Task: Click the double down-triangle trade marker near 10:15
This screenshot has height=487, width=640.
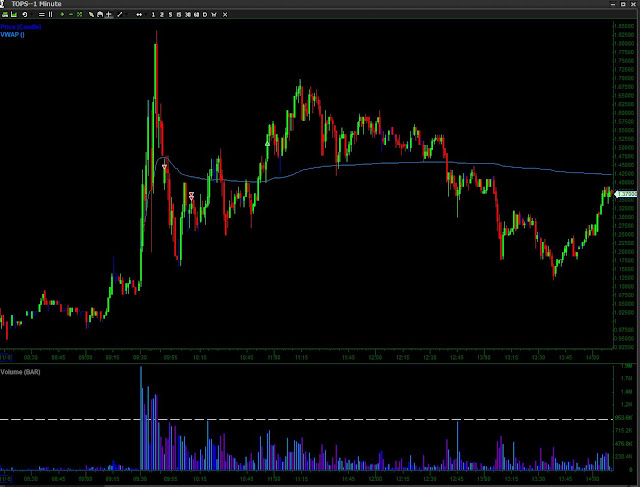Action: pos(191,196)
